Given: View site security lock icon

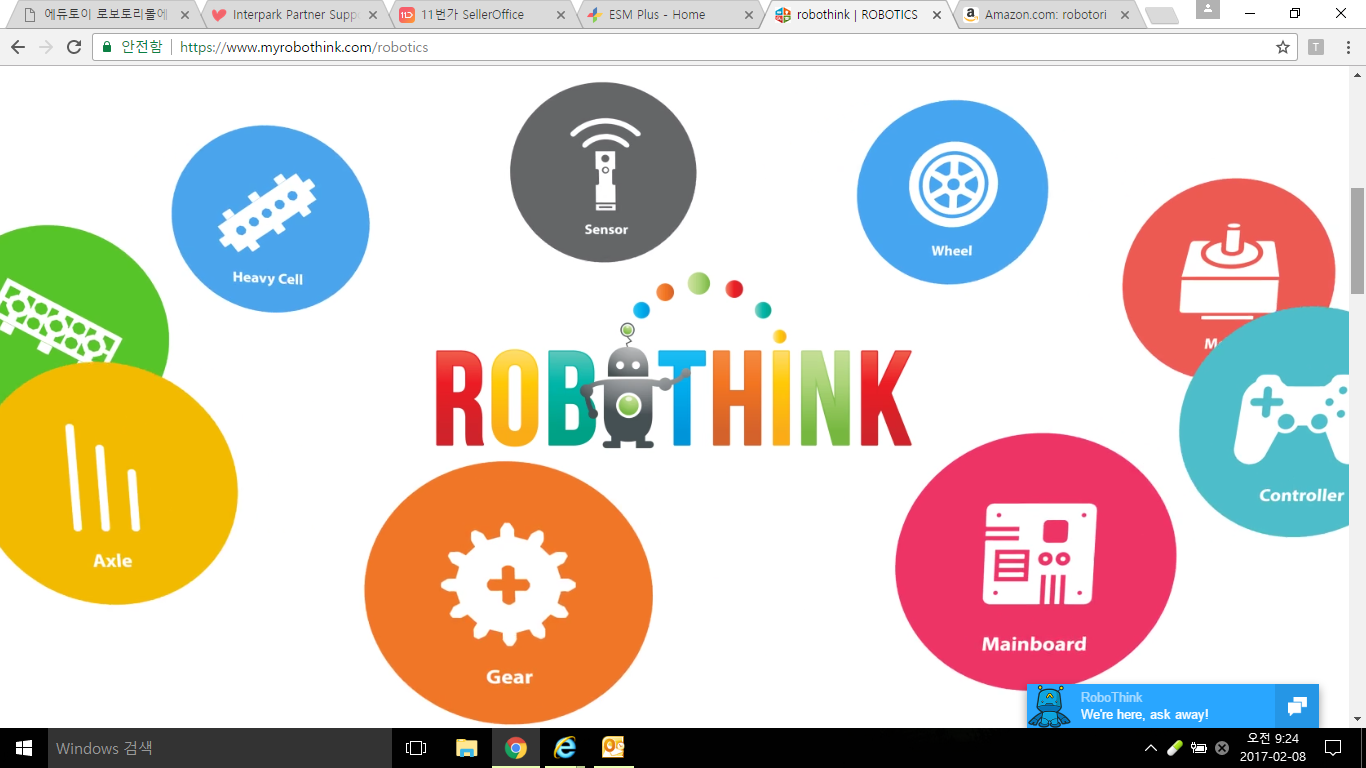Looking at the screenshot, I should (107, 47).
